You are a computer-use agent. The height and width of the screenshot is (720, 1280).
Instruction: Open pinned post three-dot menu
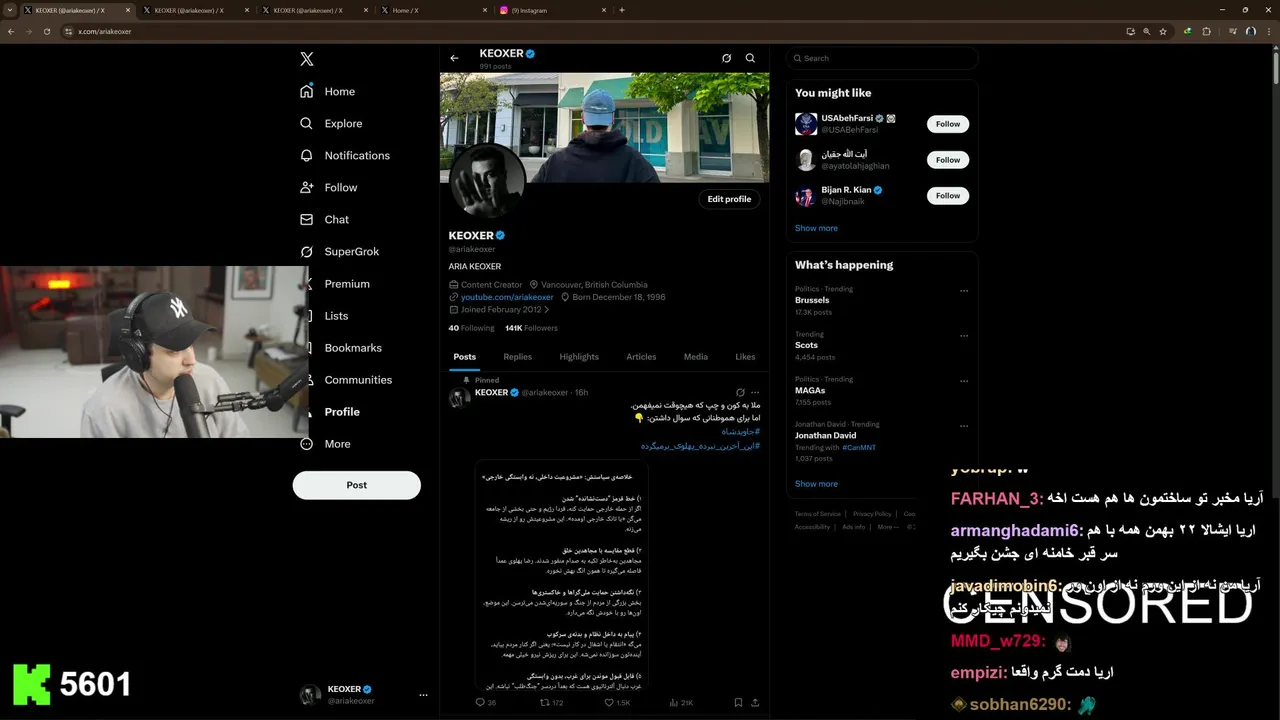click(x=755, y=393)
